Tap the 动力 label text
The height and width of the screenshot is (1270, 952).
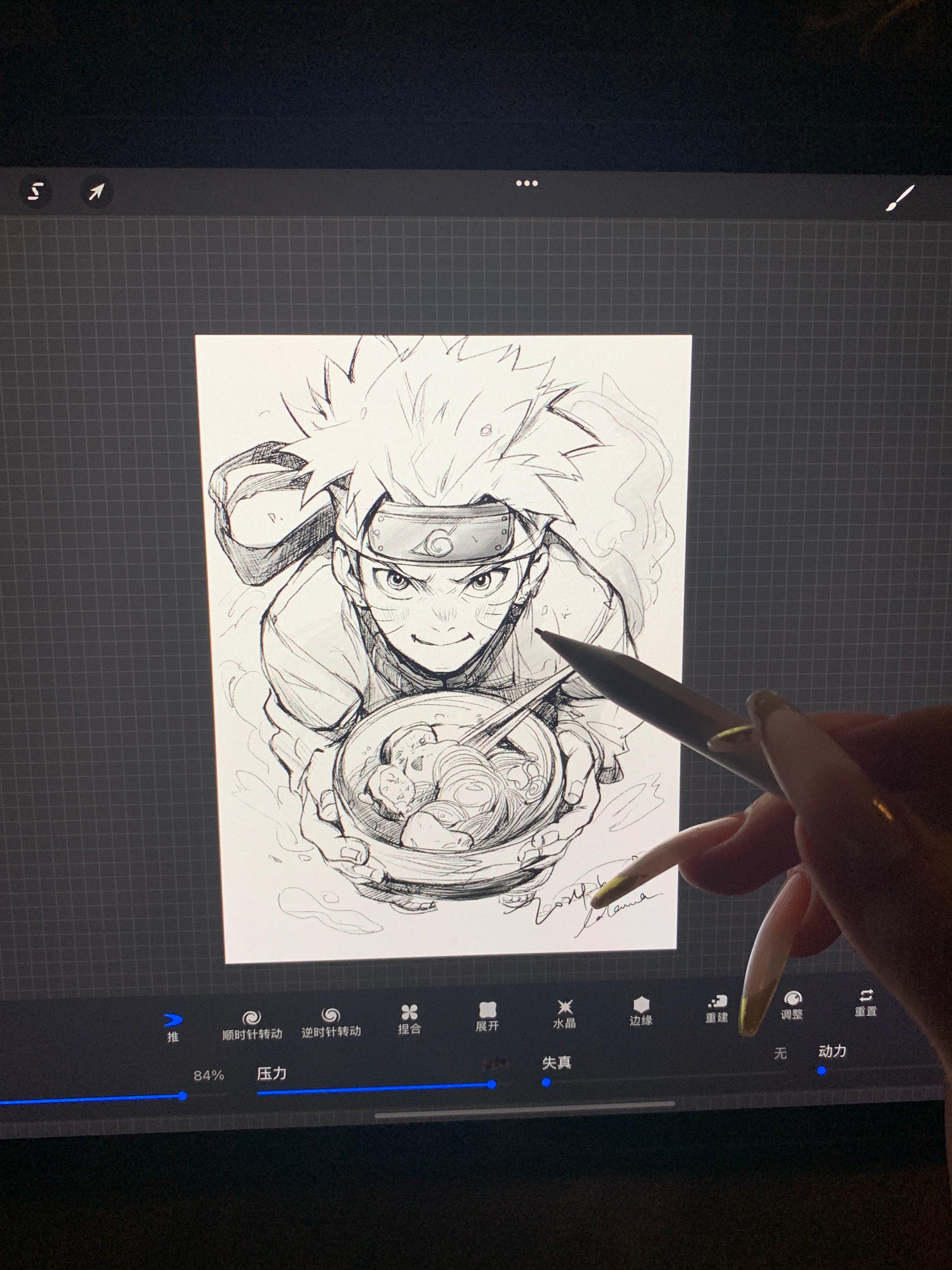point(833,1051)
